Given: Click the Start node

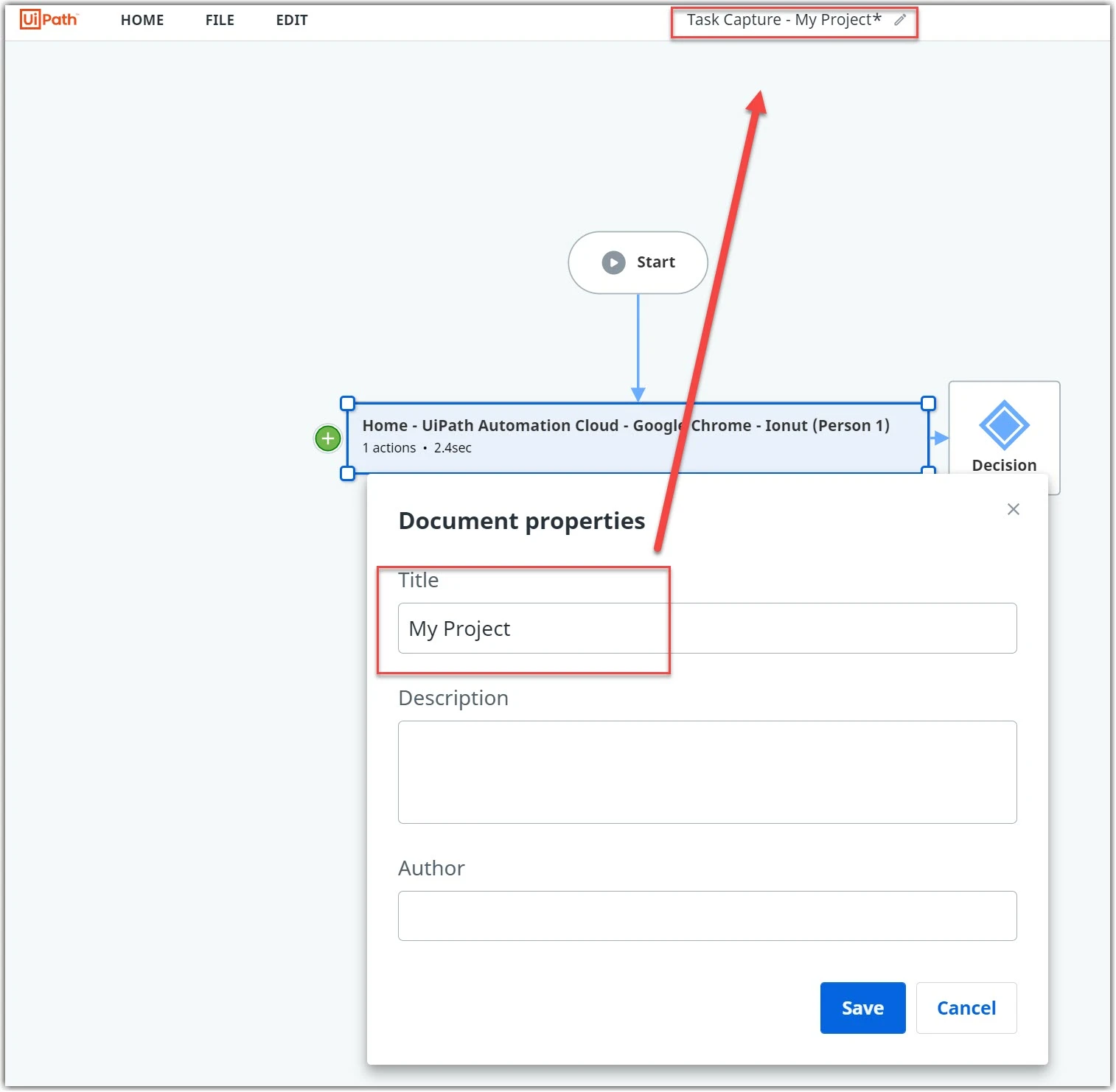Looking at the screenshot, I should (638, 262).
